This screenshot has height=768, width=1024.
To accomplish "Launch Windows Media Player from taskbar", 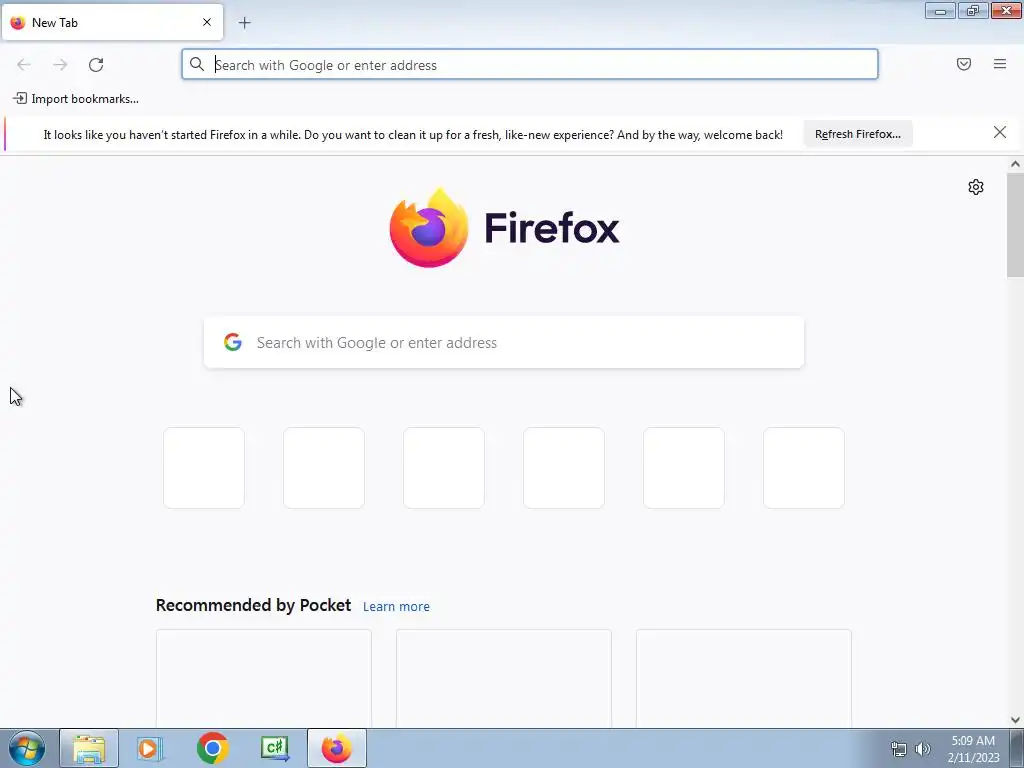I will (149, 748).
